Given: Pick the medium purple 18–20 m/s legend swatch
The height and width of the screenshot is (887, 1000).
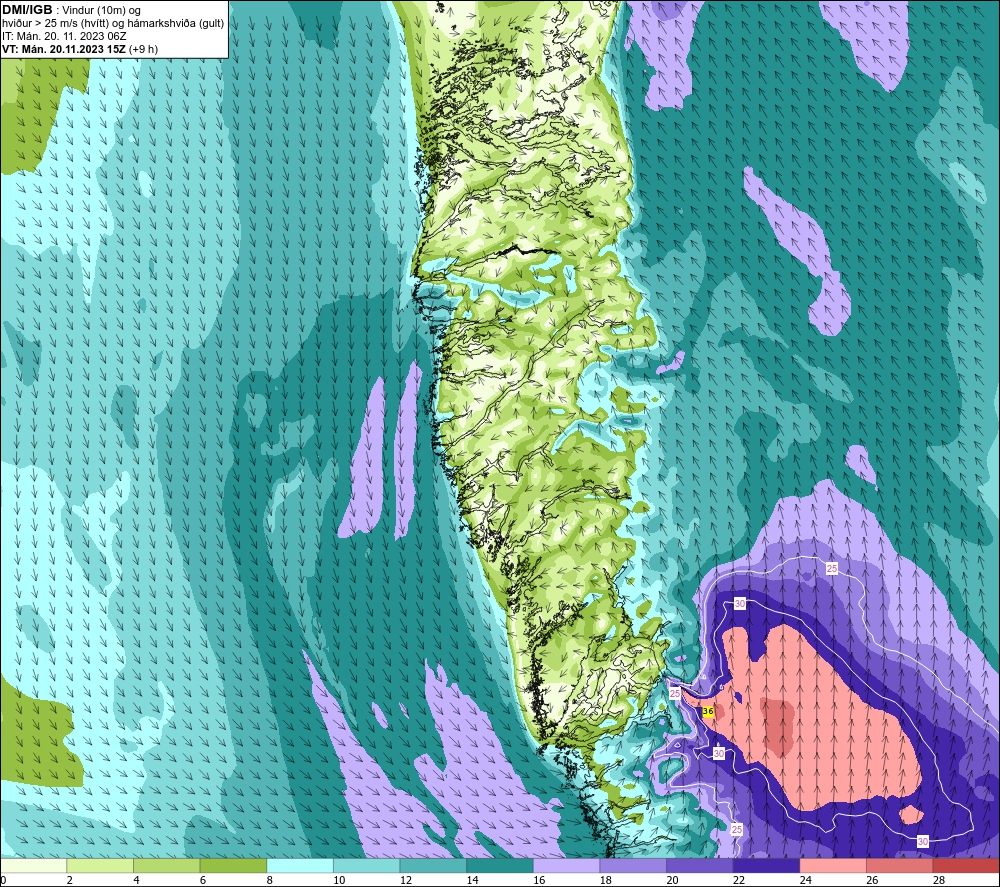Looking at the screenshot, I should [633, 865].
